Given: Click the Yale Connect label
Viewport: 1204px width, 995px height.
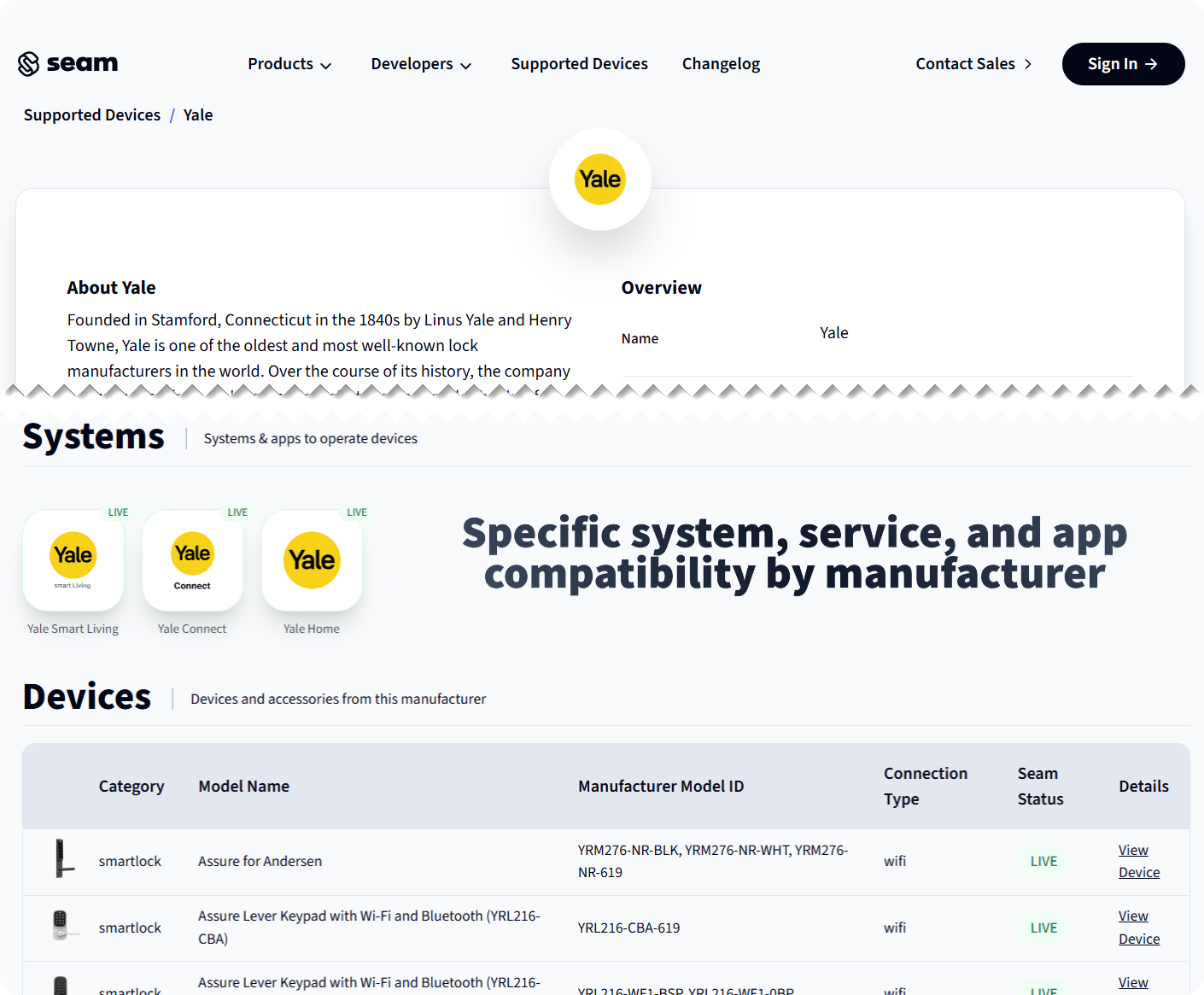Looking at the screenshot, I should point(192,629).
